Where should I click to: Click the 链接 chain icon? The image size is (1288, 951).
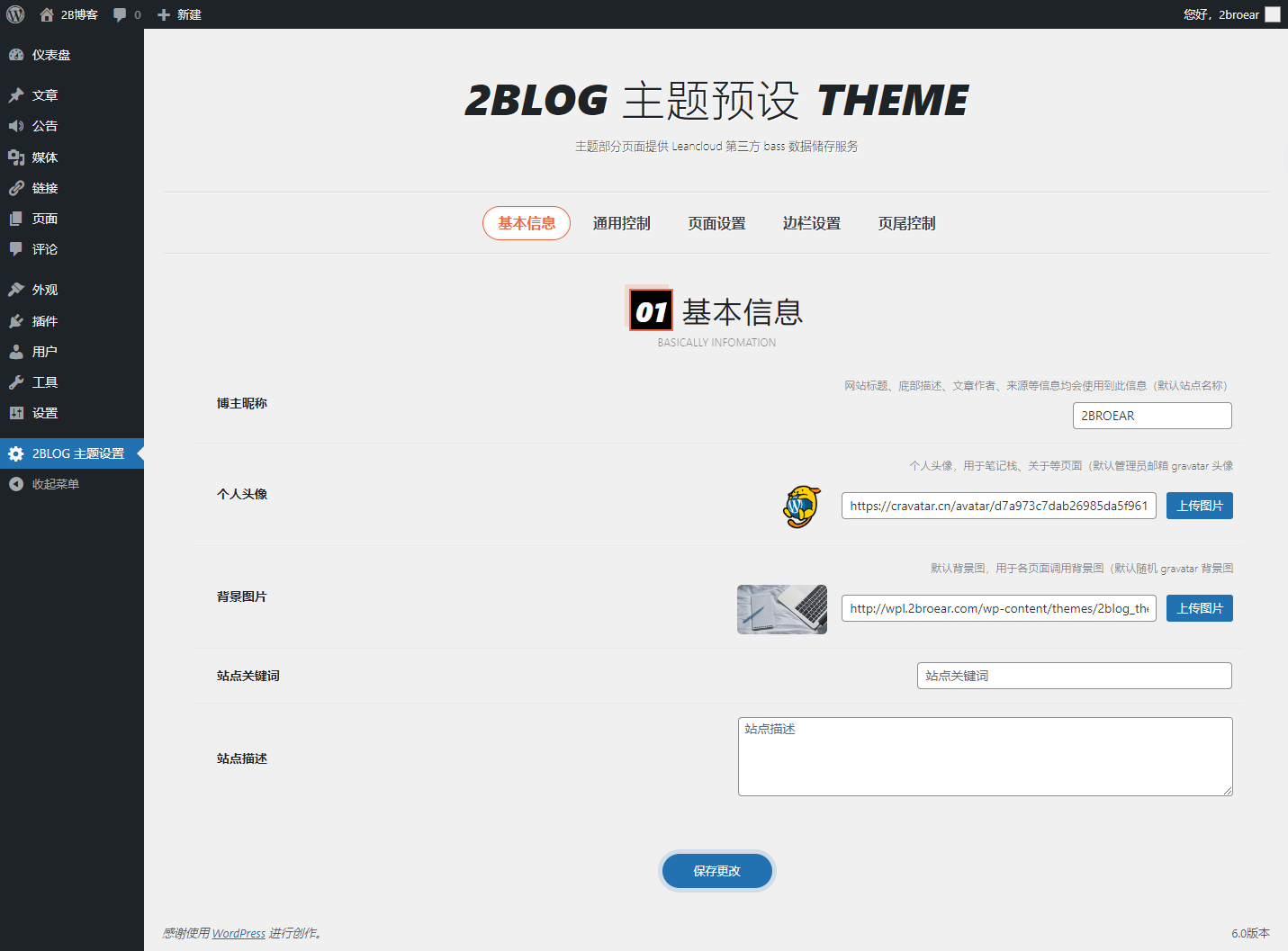point(16,188)
